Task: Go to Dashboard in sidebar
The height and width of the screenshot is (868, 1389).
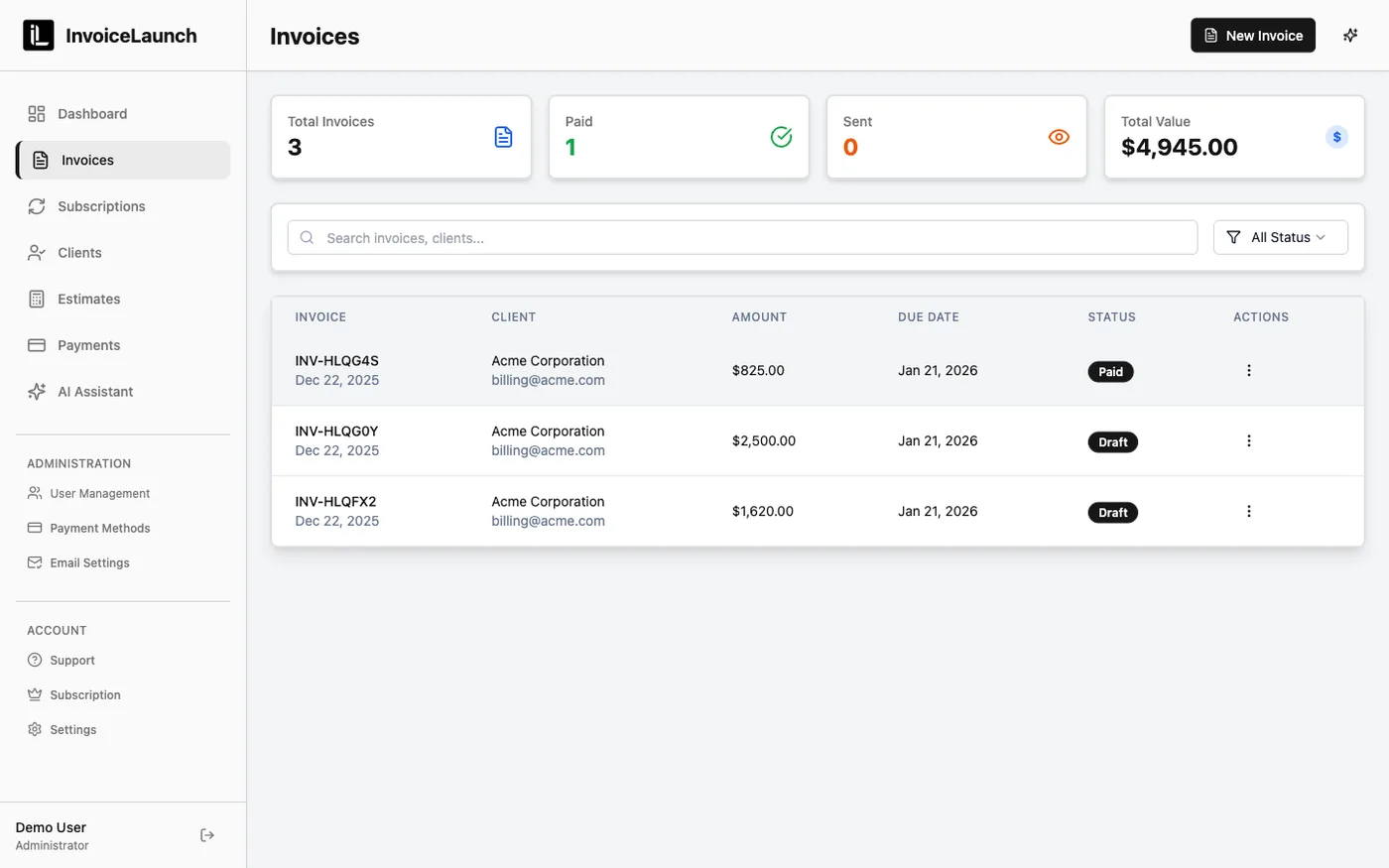Action: point(123,114)
